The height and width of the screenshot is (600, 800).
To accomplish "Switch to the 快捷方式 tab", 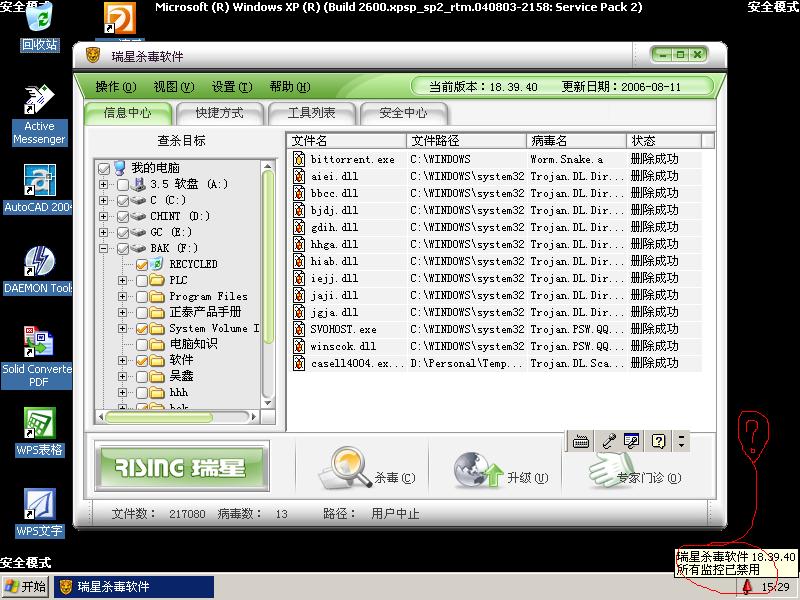I will click(219, 113).
